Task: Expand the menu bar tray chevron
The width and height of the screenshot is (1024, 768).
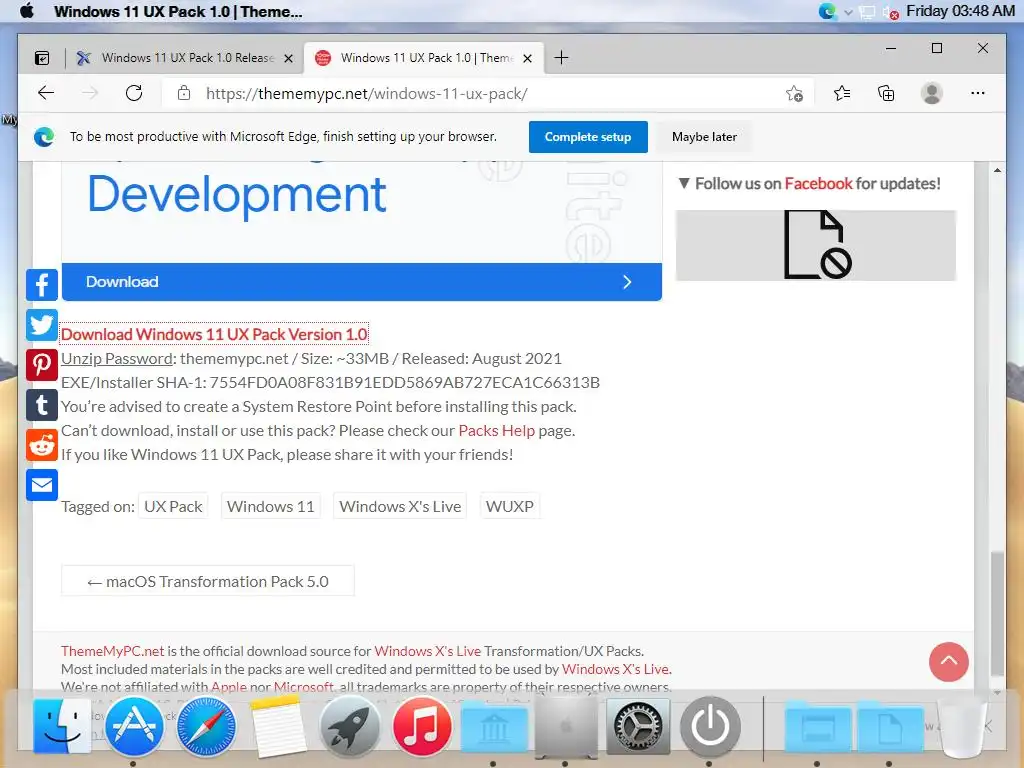Action: 848,12
